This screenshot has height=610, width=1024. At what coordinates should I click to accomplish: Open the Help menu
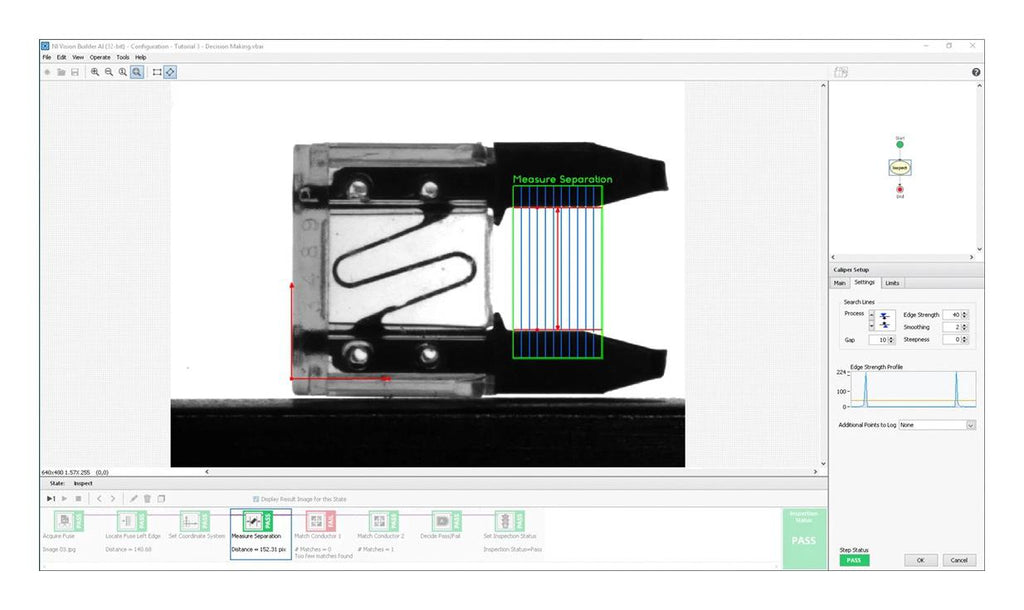tap(140, 57)
